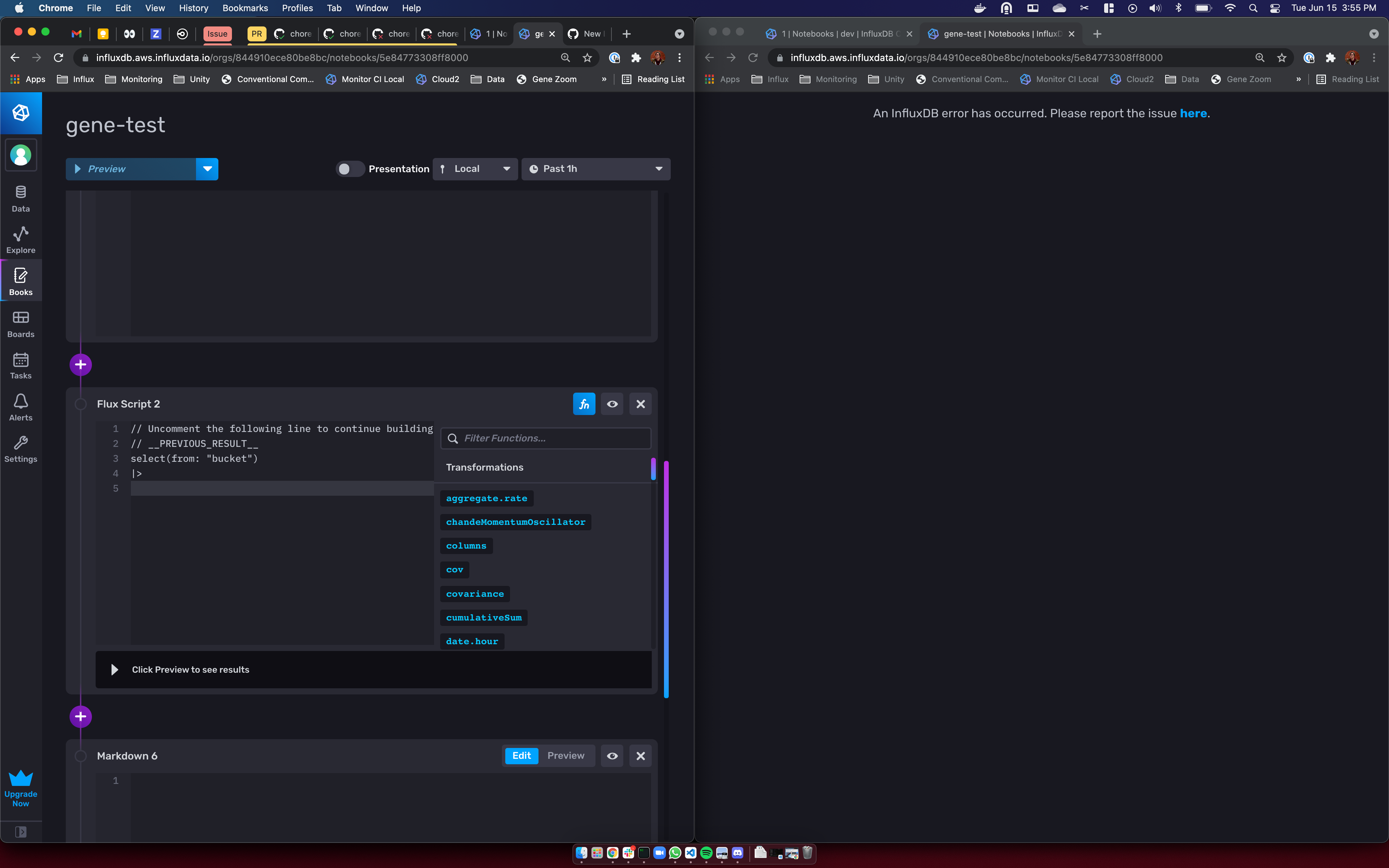Remove the Markdown 6 cell
Viewport: 1389px width, 868px height.
(641, 756)
